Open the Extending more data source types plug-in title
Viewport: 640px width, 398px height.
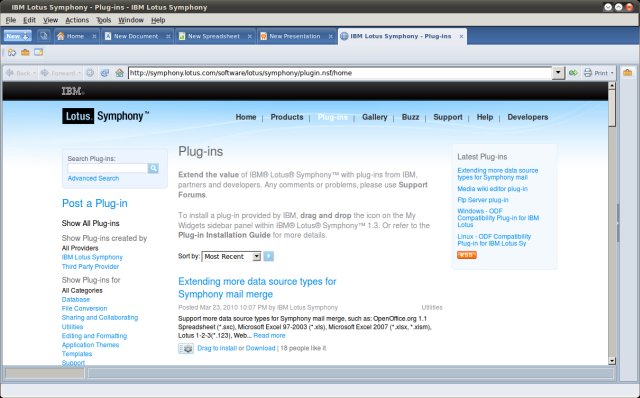[x=257, y=288]
